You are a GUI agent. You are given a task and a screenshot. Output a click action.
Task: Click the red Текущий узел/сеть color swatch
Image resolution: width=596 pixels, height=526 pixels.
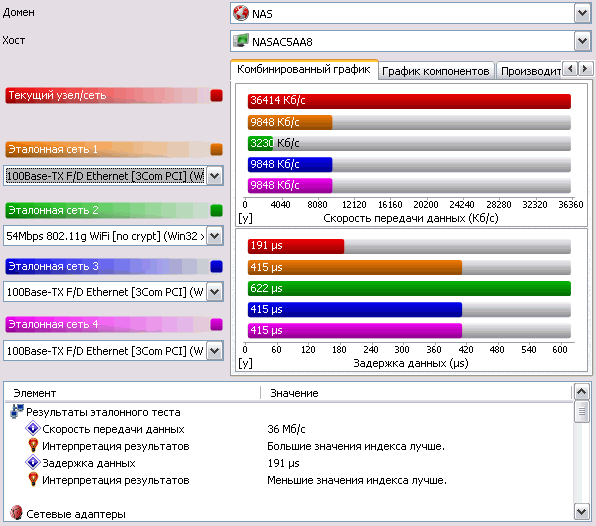pos(216,95)
